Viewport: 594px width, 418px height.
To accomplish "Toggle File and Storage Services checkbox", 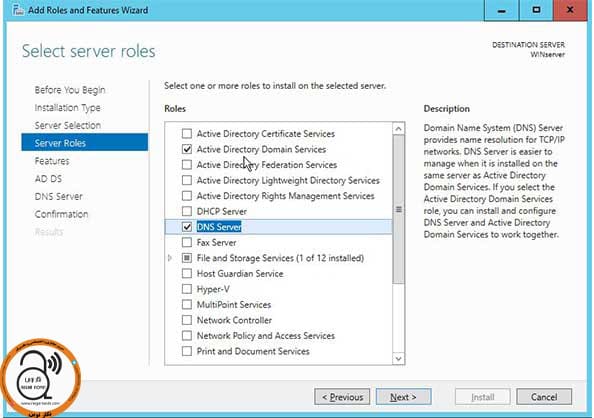I will 187,258.
